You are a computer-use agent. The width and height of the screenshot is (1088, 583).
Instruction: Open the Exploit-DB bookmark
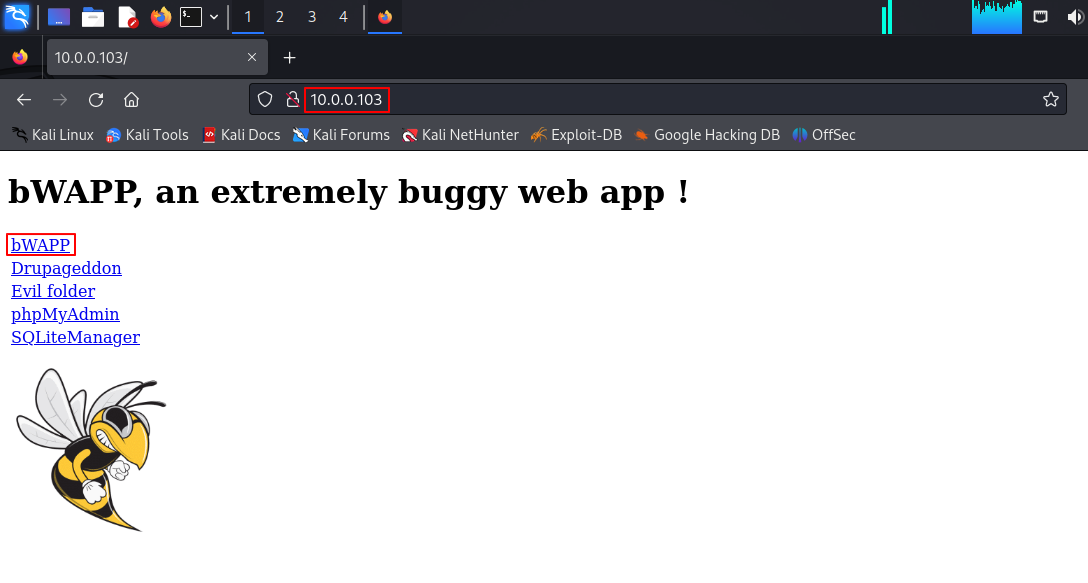(576, 135)
